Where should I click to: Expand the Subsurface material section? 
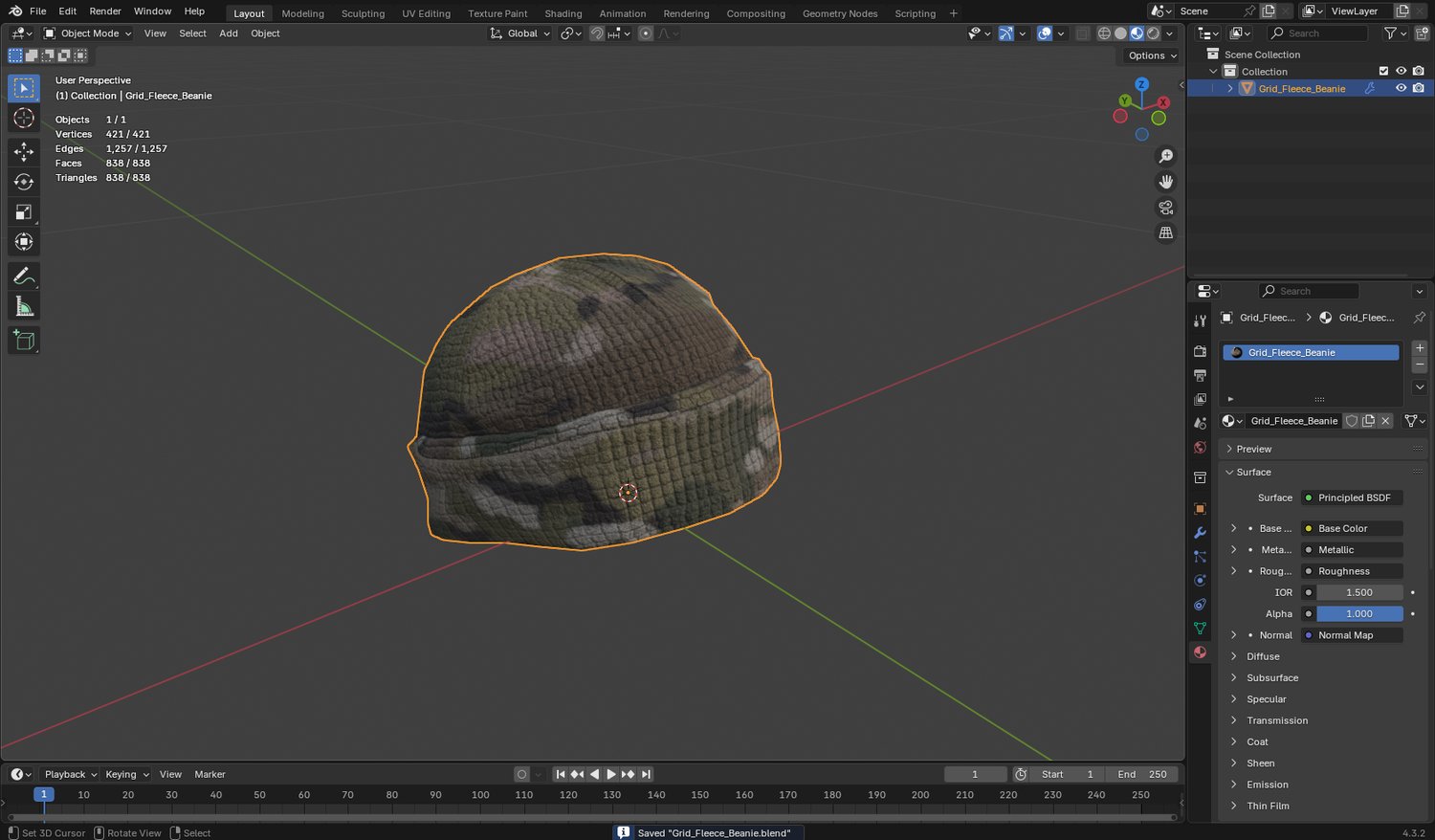(1271, 677)
